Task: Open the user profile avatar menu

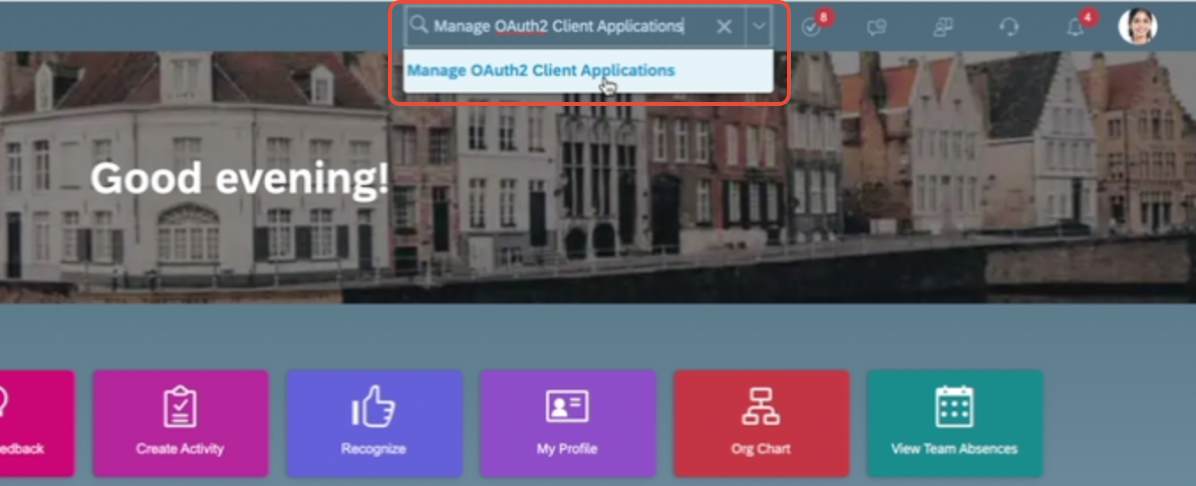Action: pos(1137,27)
